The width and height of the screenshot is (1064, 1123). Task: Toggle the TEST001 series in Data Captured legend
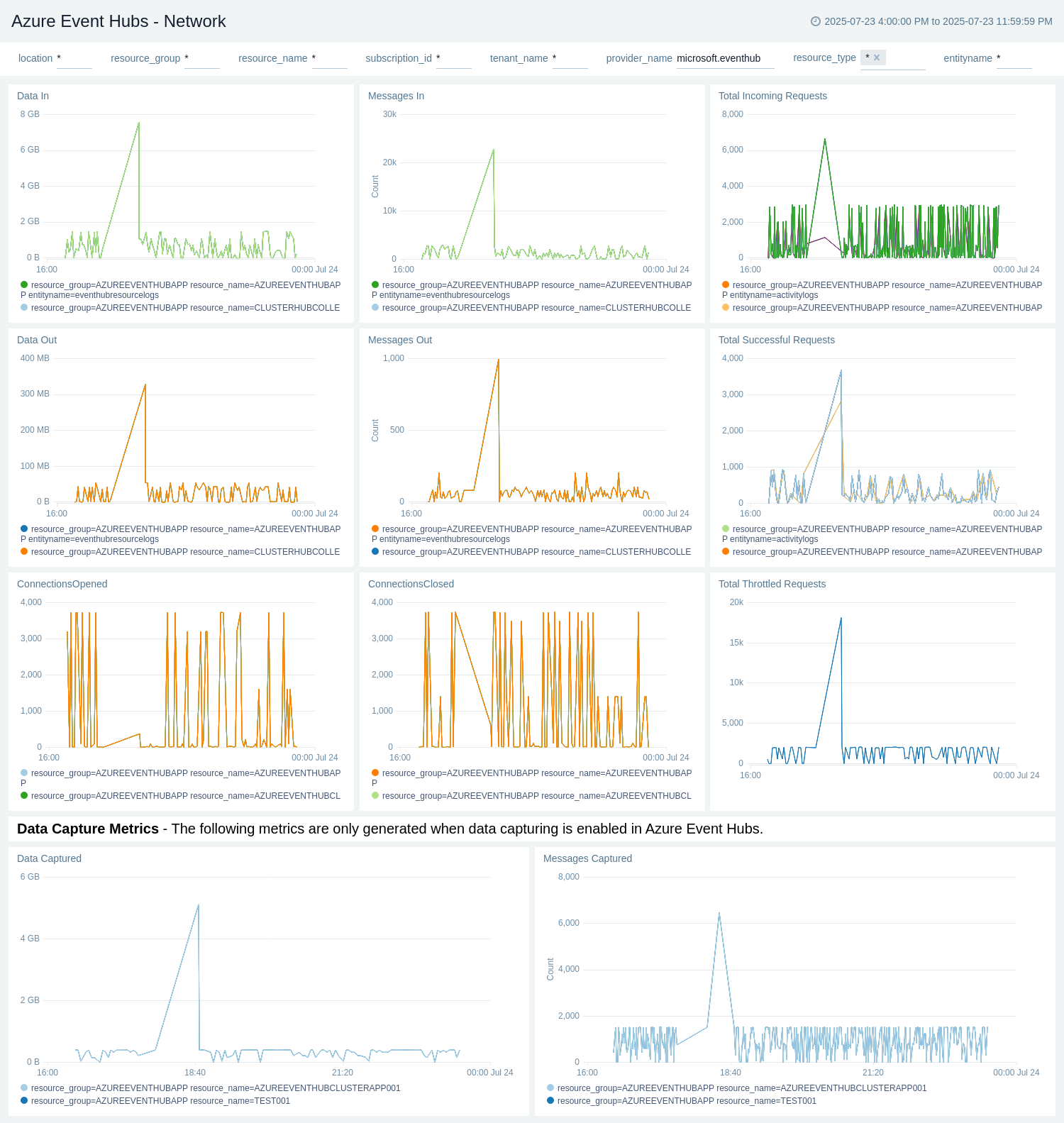155,1101
